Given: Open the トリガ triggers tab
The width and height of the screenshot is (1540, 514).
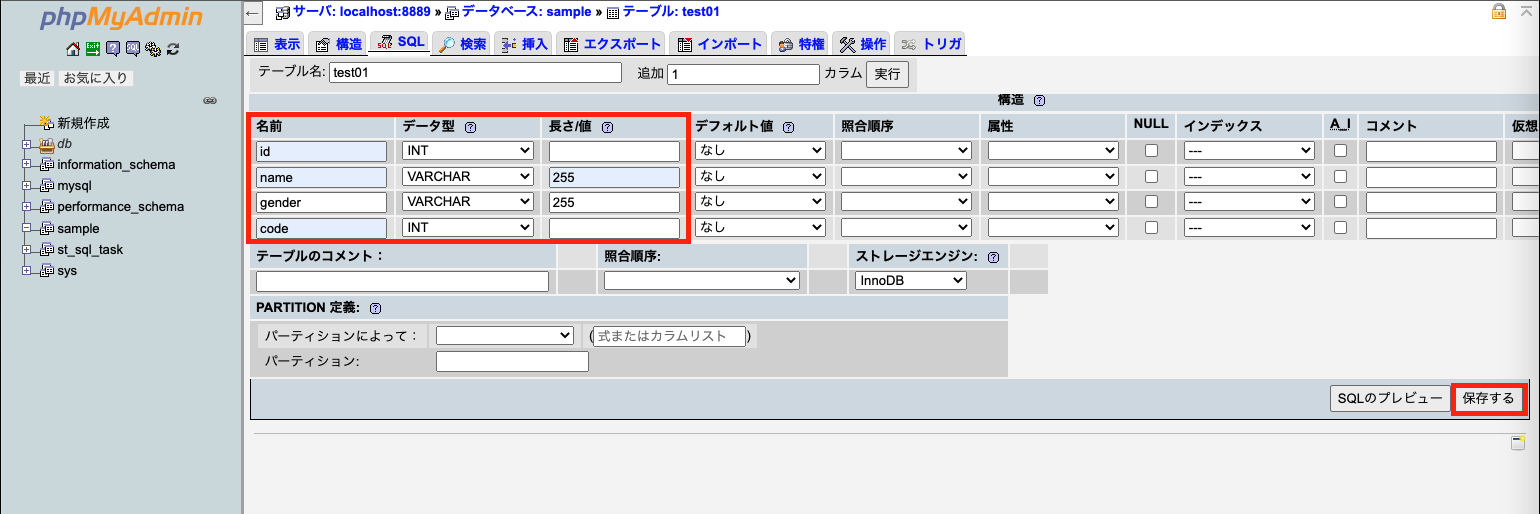Looking at the screenshot, I should [931, 44].
